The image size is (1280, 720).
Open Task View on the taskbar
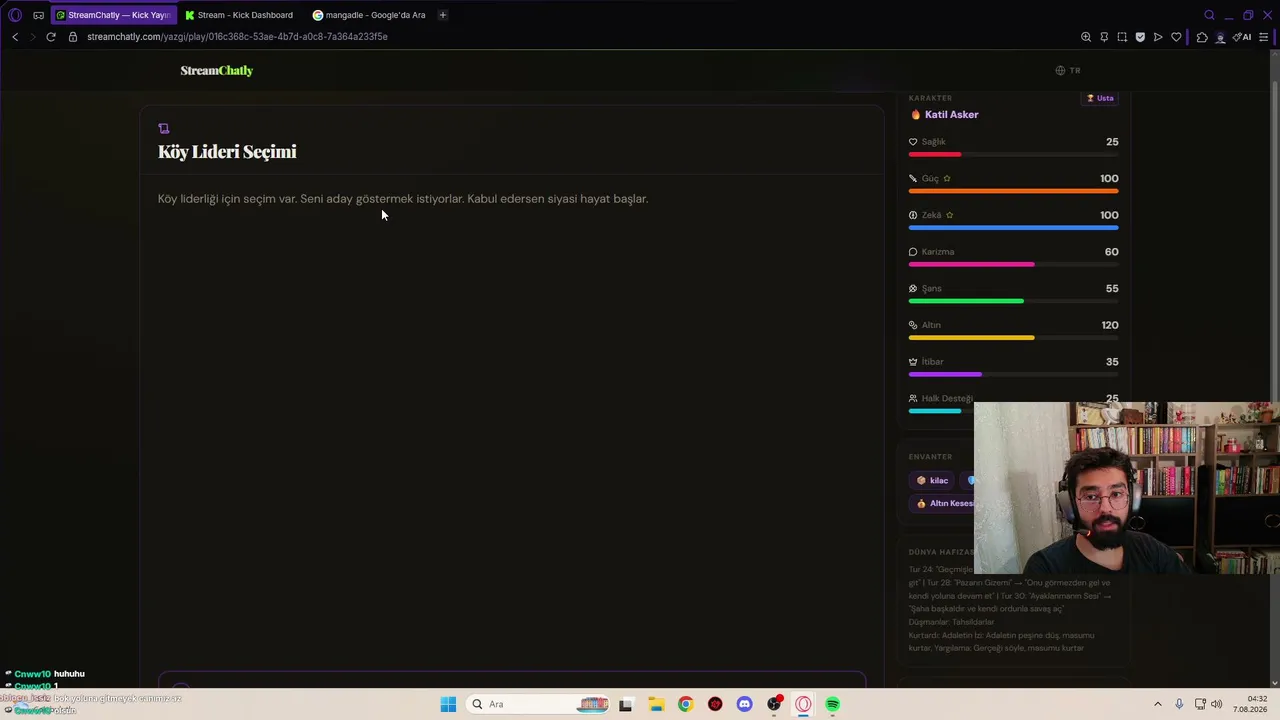tap(626, 704)
